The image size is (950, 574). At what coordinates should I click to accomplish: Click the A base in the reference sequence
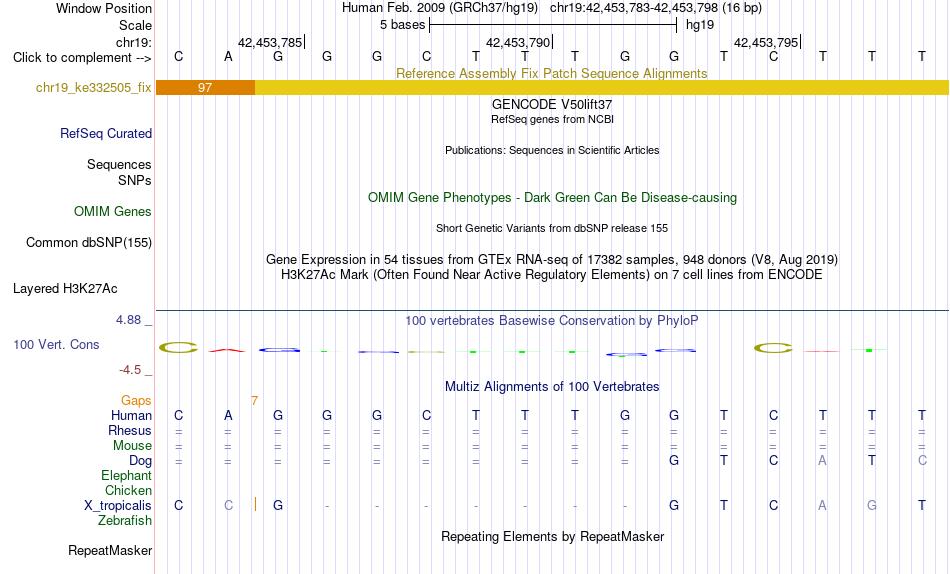tap(228, 56)
